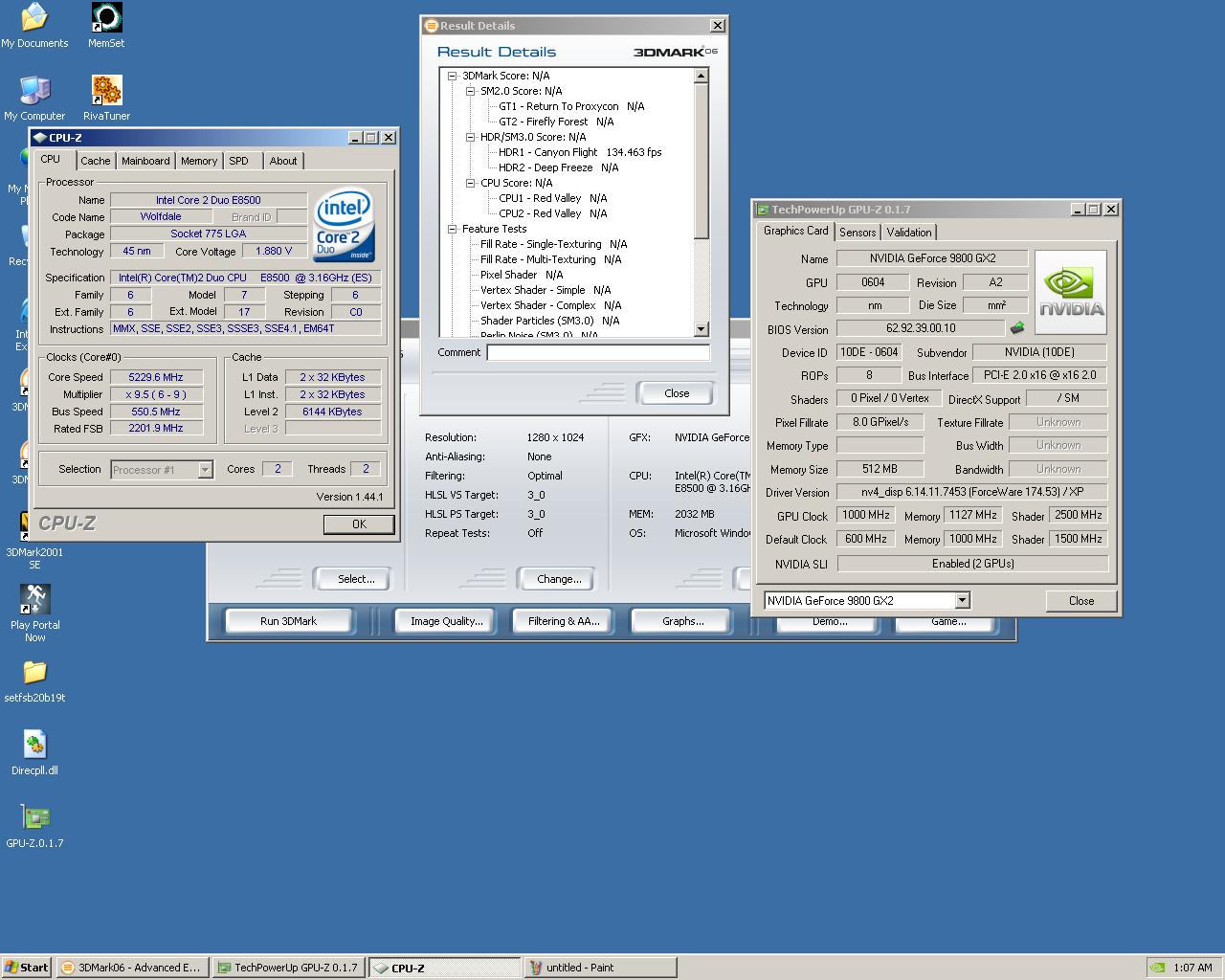Open the GPU selector dropdown in GPU-Z
The width and height of the screenshot is (1225, 980).
tap(963, 600)
